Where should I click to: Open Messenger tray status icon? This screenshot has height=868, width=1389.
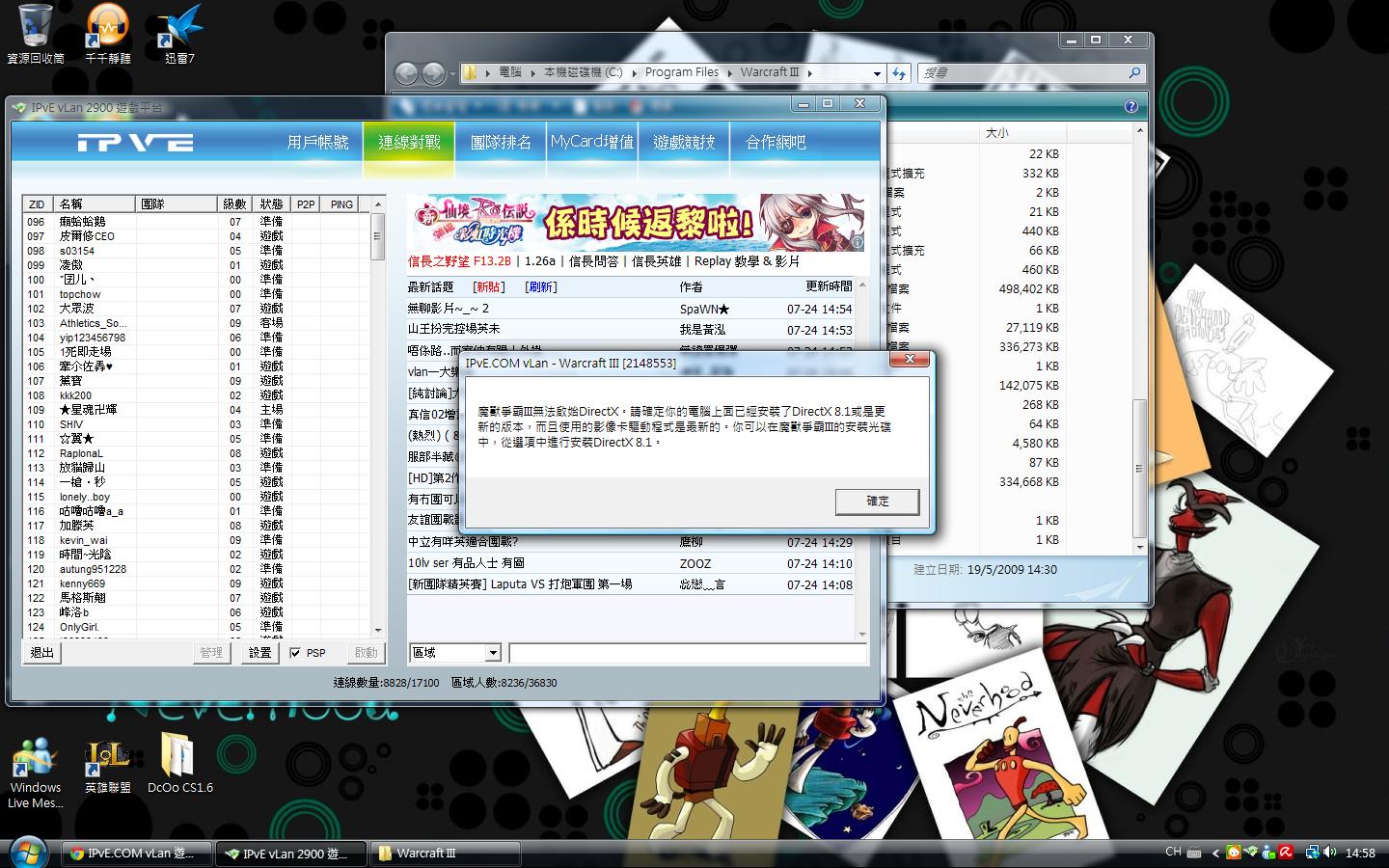1268,853
